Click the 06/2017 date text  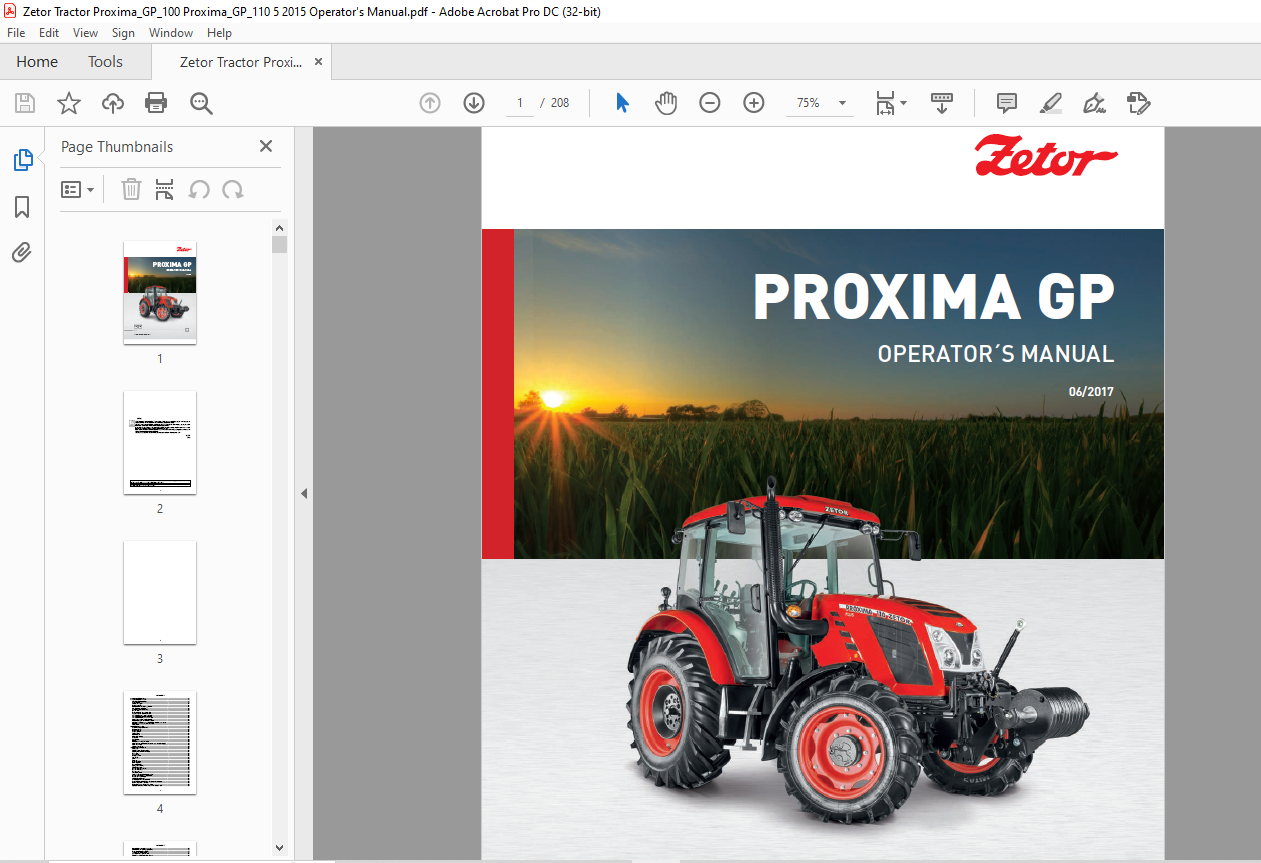click(x=1090, y=393)
